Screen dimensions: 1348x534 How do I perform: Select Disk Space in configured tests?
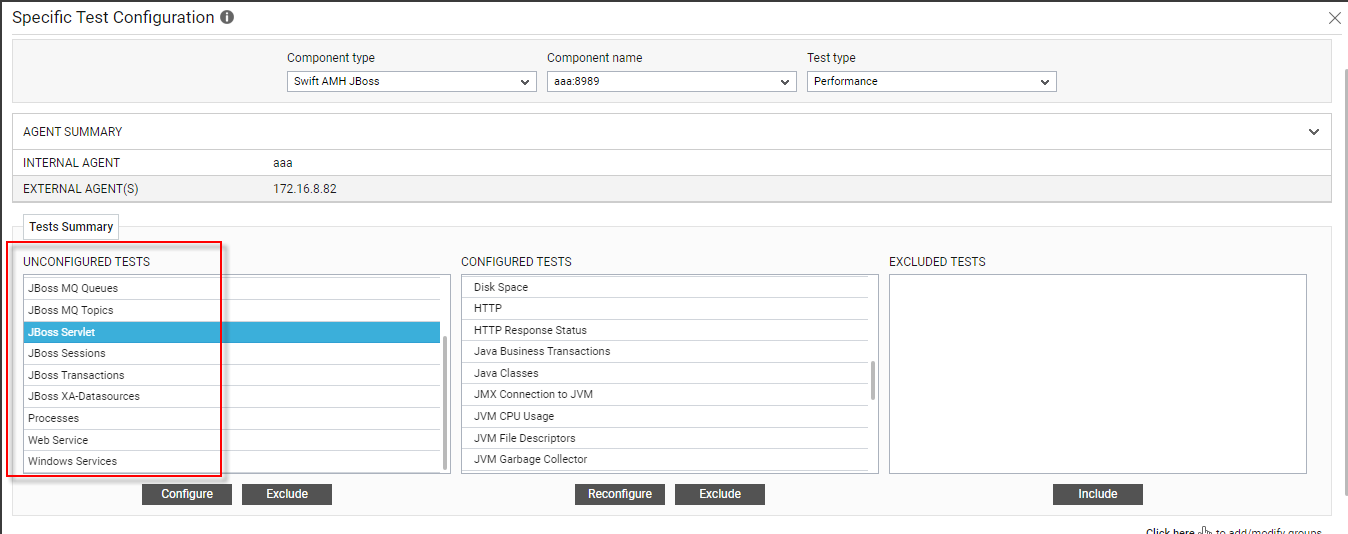click(665, 287)
